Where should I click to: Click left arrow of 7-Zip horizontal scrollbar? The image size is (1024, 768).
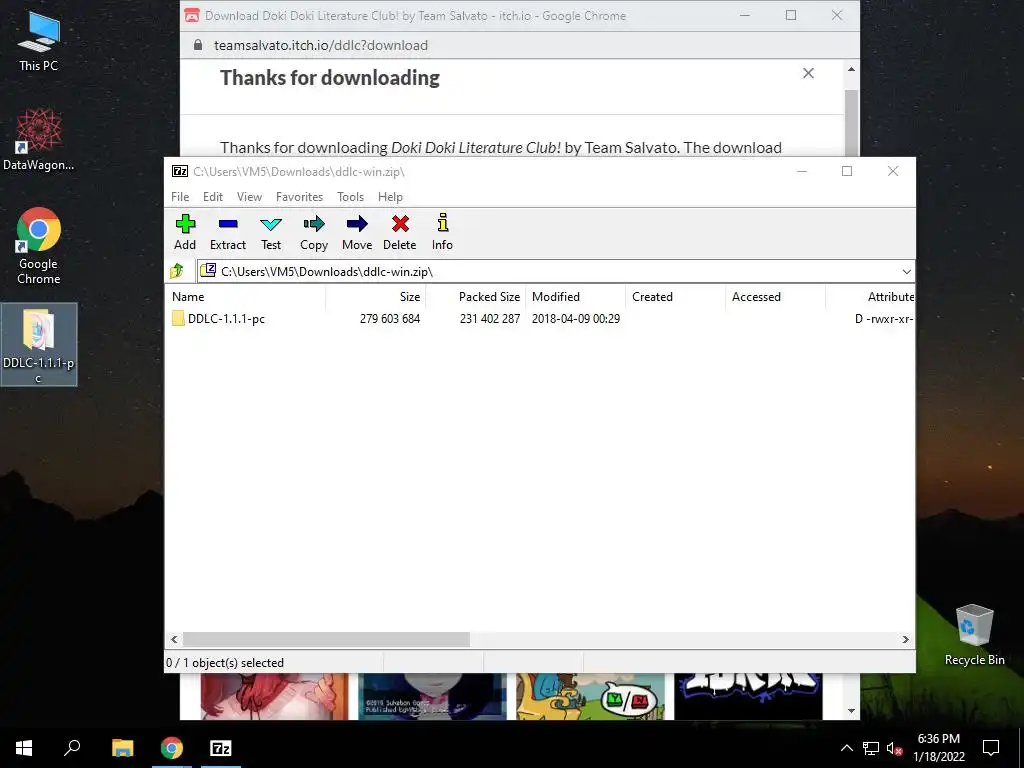point(174,639)
